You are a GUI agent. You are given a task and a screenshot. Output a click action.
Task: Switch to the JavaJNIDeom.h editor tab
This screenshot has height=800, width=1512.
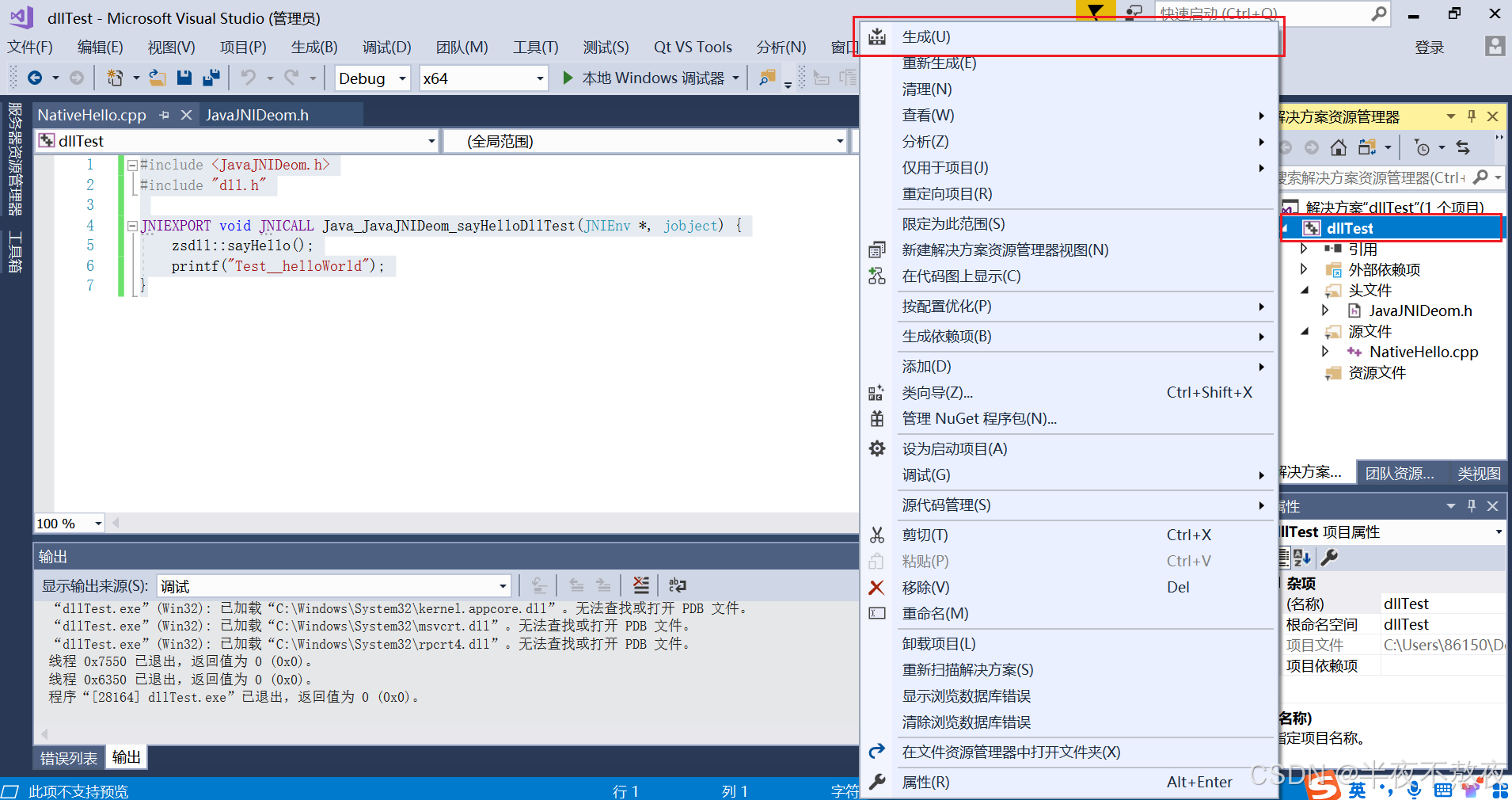point(257,115)
